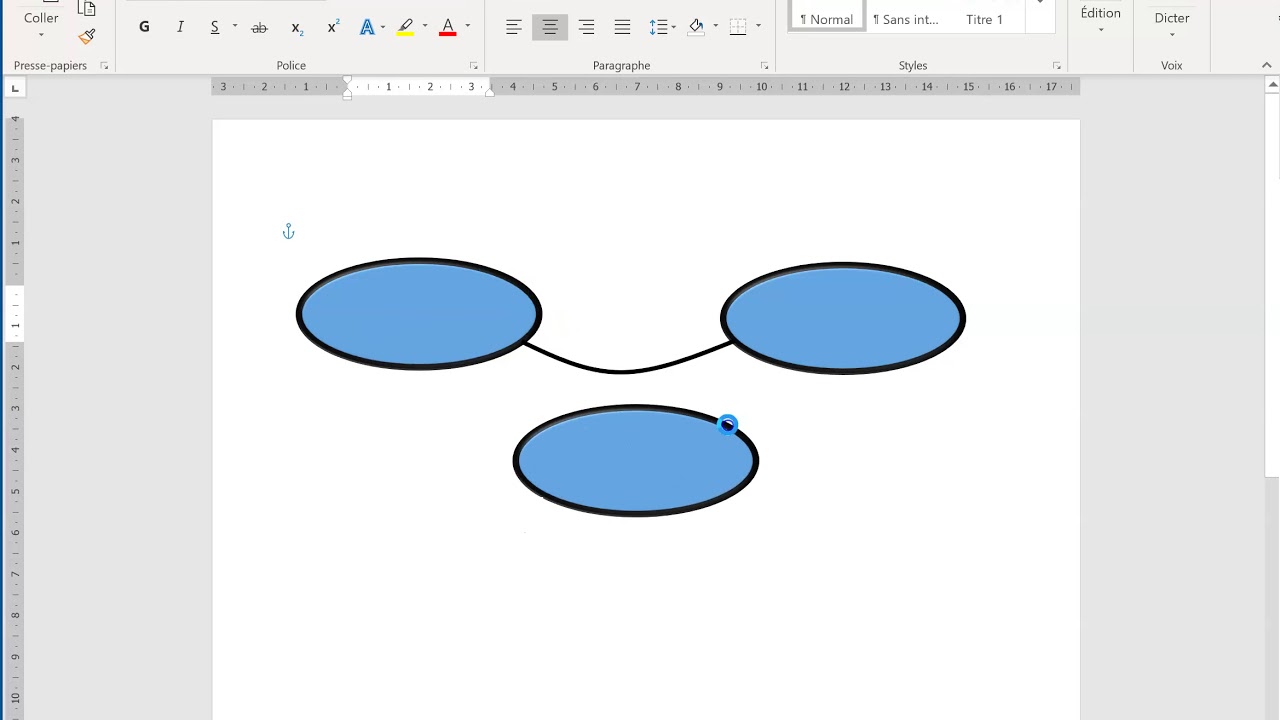Viewport: 1280px width, 720px height.
Task: Collapse the ribbon with the chevron
Action: point(1266,66)
